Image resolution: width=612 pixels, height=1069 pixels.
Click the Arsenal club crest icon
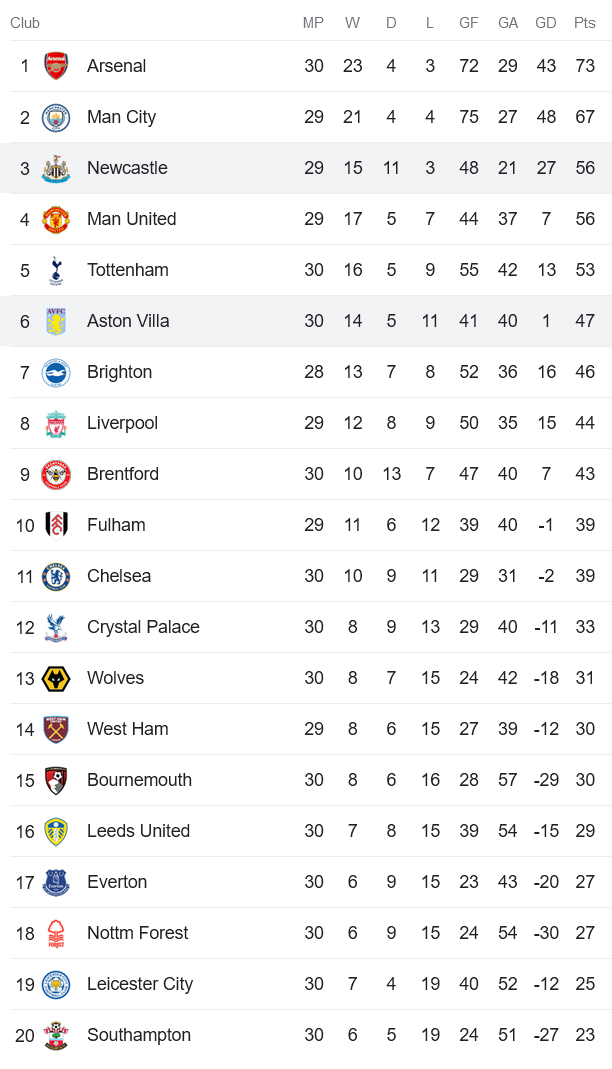point(56,66)
